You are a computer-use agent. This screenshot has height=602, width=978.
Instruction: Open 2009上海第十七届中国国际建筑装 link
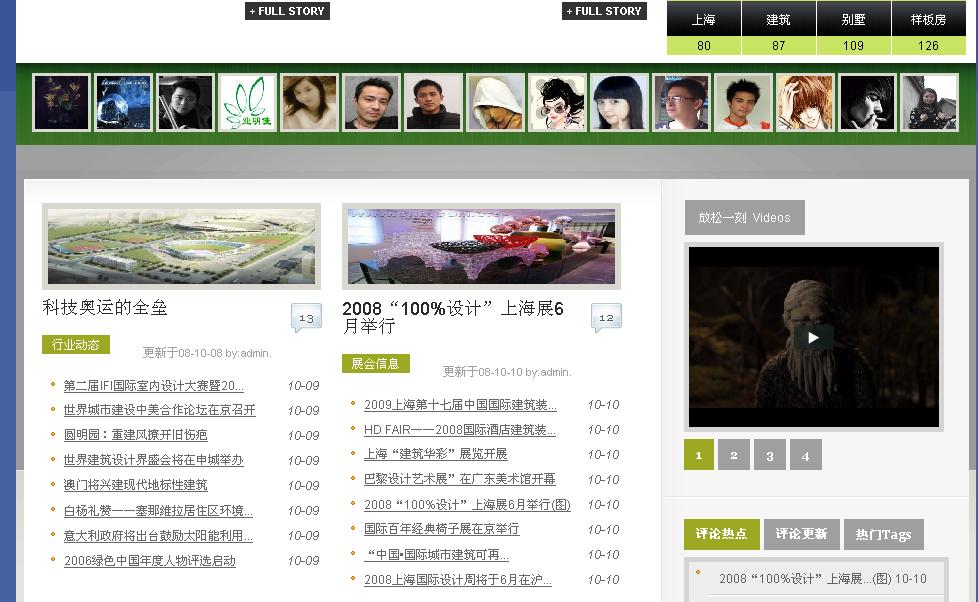(x=460, y=405)
